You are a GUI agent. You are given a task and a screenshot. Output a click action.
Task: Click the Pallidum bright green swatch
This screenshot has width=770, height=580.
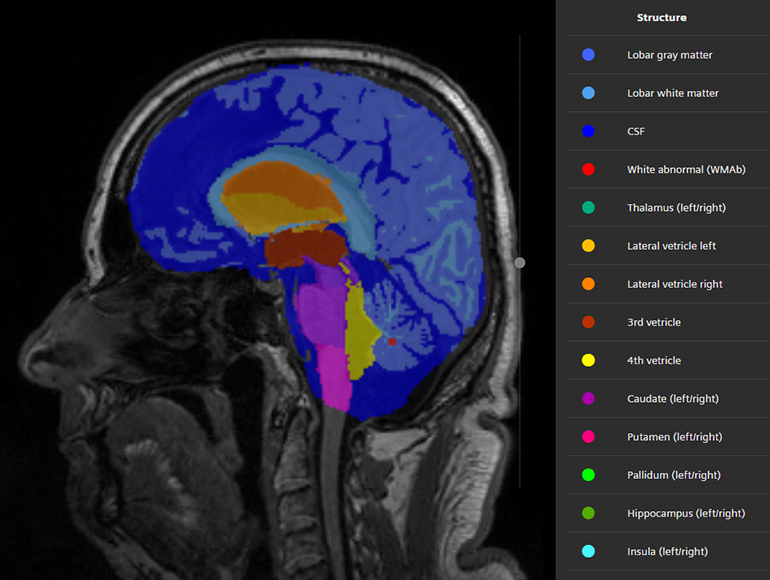coord(588,475)
